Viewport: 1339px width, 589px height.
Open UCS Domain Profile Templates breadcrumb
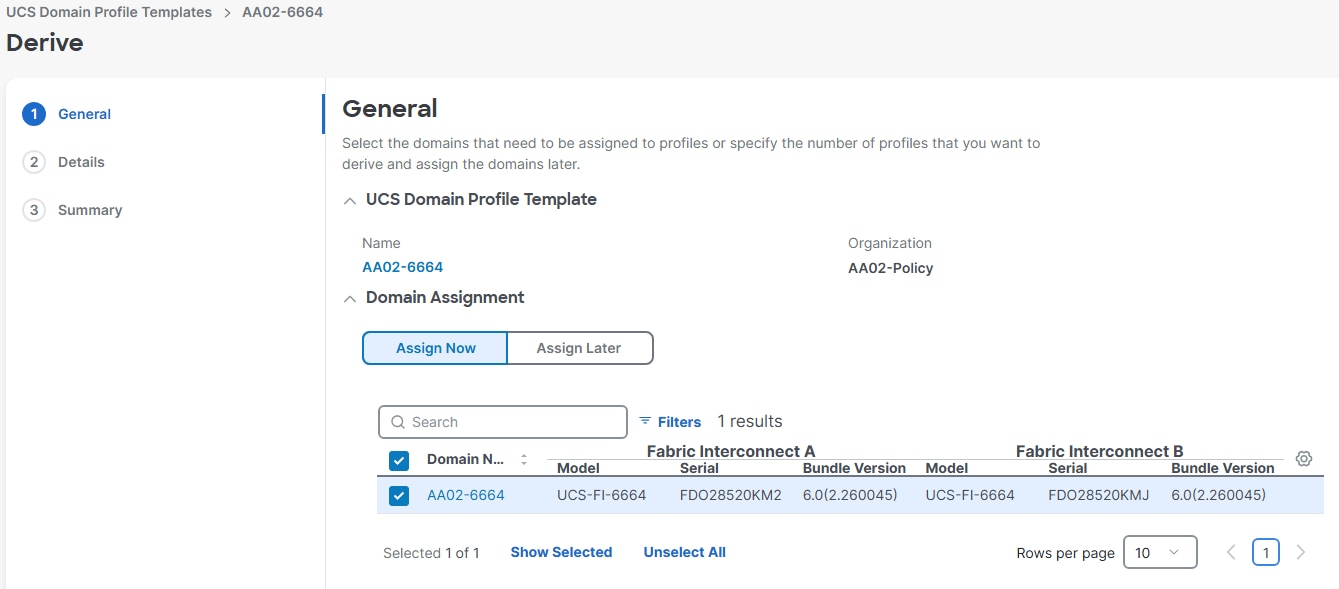[109, 13]
